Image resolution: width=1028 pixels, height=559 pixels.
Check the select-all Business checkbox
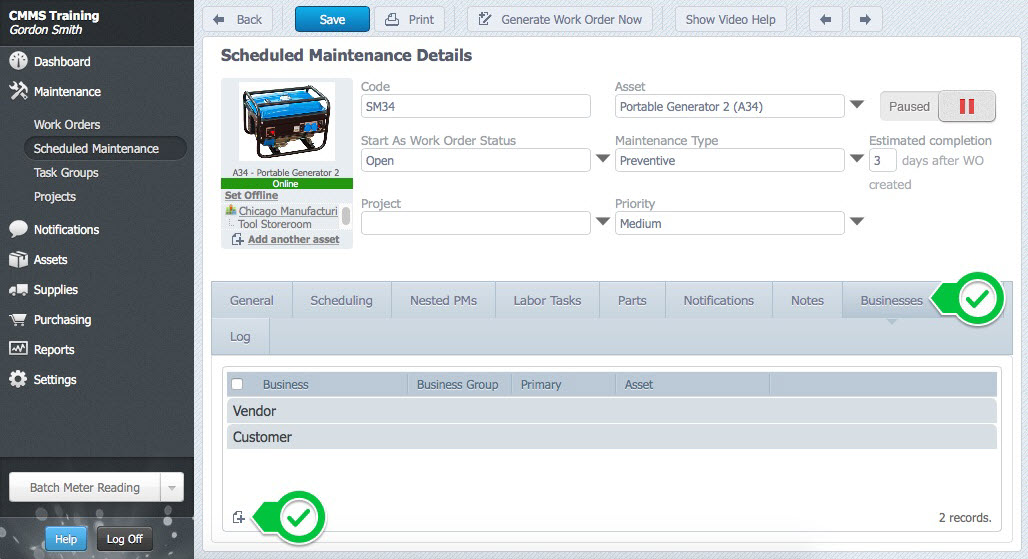coord(237,384)
